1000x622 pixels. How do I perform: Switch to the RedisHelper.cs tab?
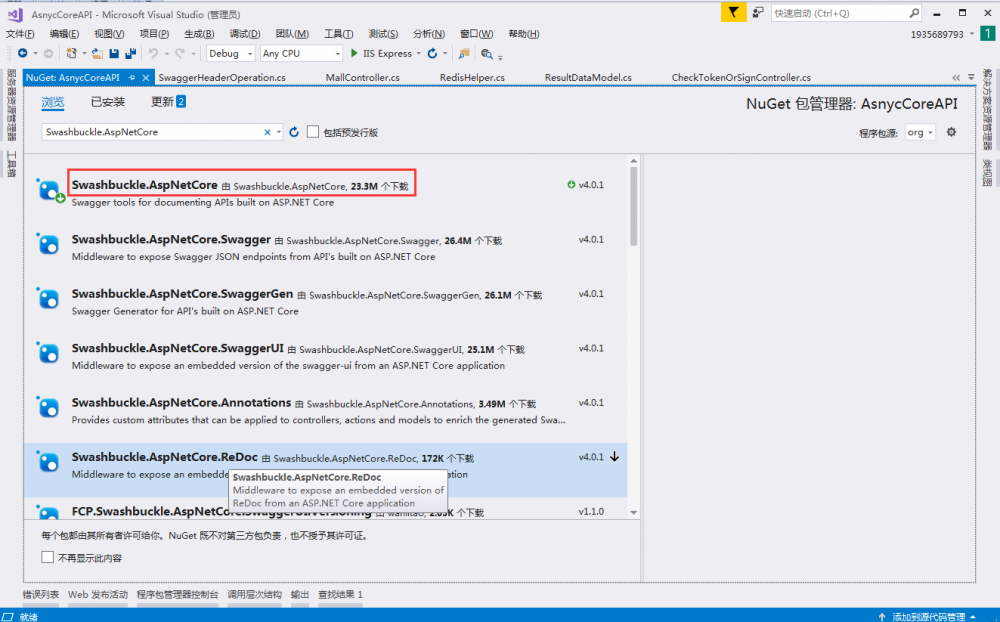coord(472,78)
